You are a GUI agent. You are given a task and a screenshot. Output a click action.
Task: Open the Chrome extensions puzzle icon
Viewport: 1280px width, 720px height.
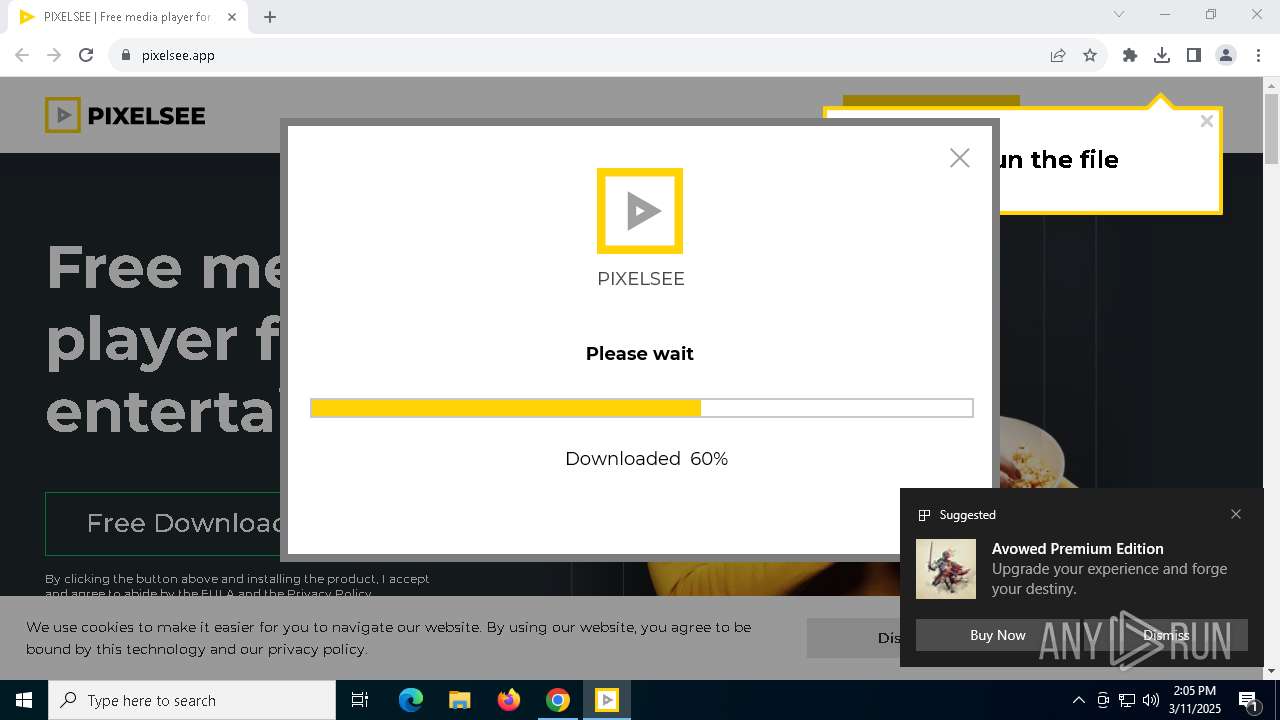tap(1130, 55)
